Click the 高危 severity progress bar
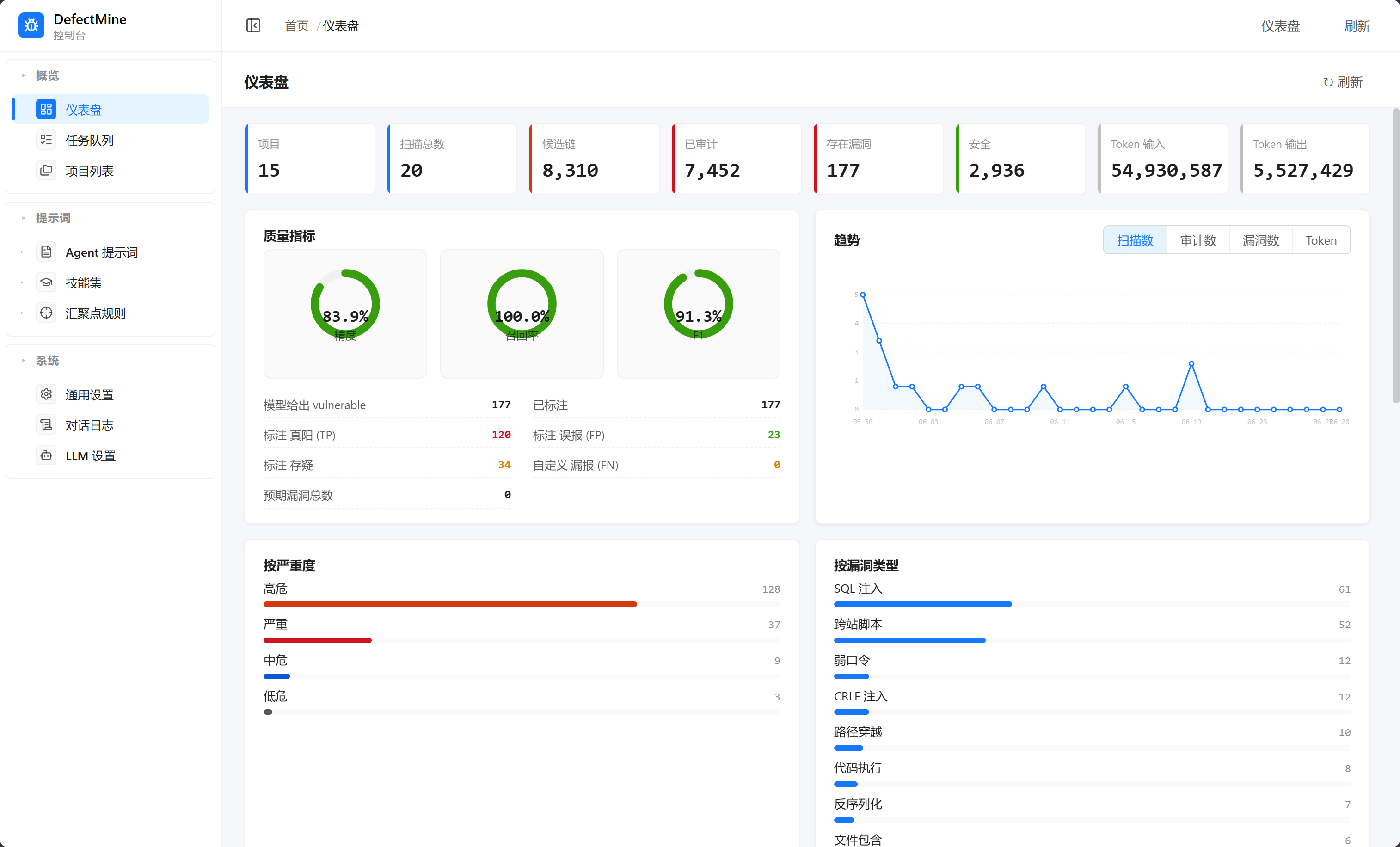The height and width of the screenshot is (847, 1400). coord(522,604)
